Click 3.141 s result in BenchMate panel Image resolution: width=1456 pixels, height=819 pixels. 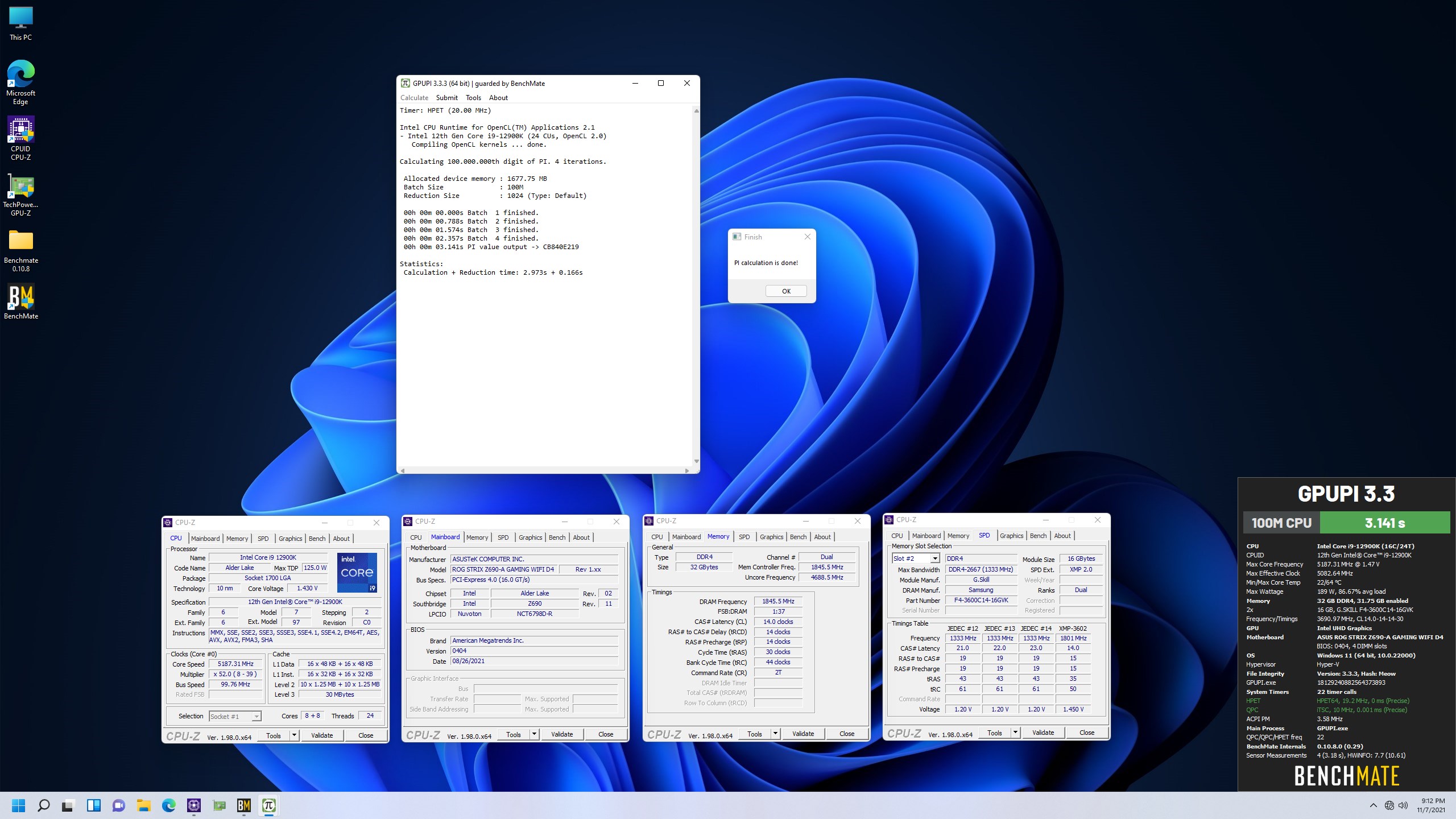(x=1385, y=523)
